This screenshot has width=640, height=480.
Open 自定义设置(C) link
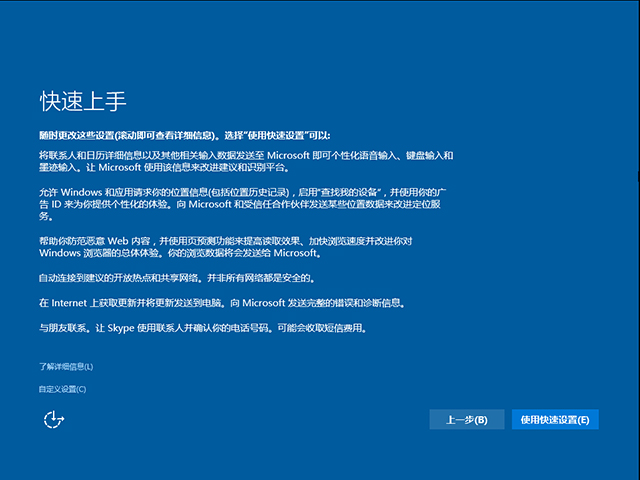[x=63, y=389]
